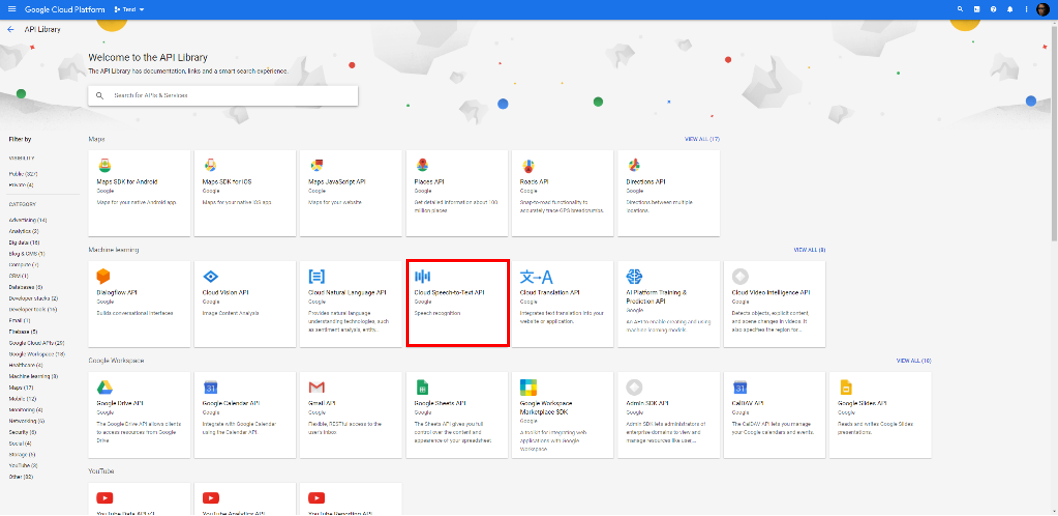Image resolution: width=1058 pixels, height=516 pixels.
Task: Filter category by Email
Action: coord(20,320)
